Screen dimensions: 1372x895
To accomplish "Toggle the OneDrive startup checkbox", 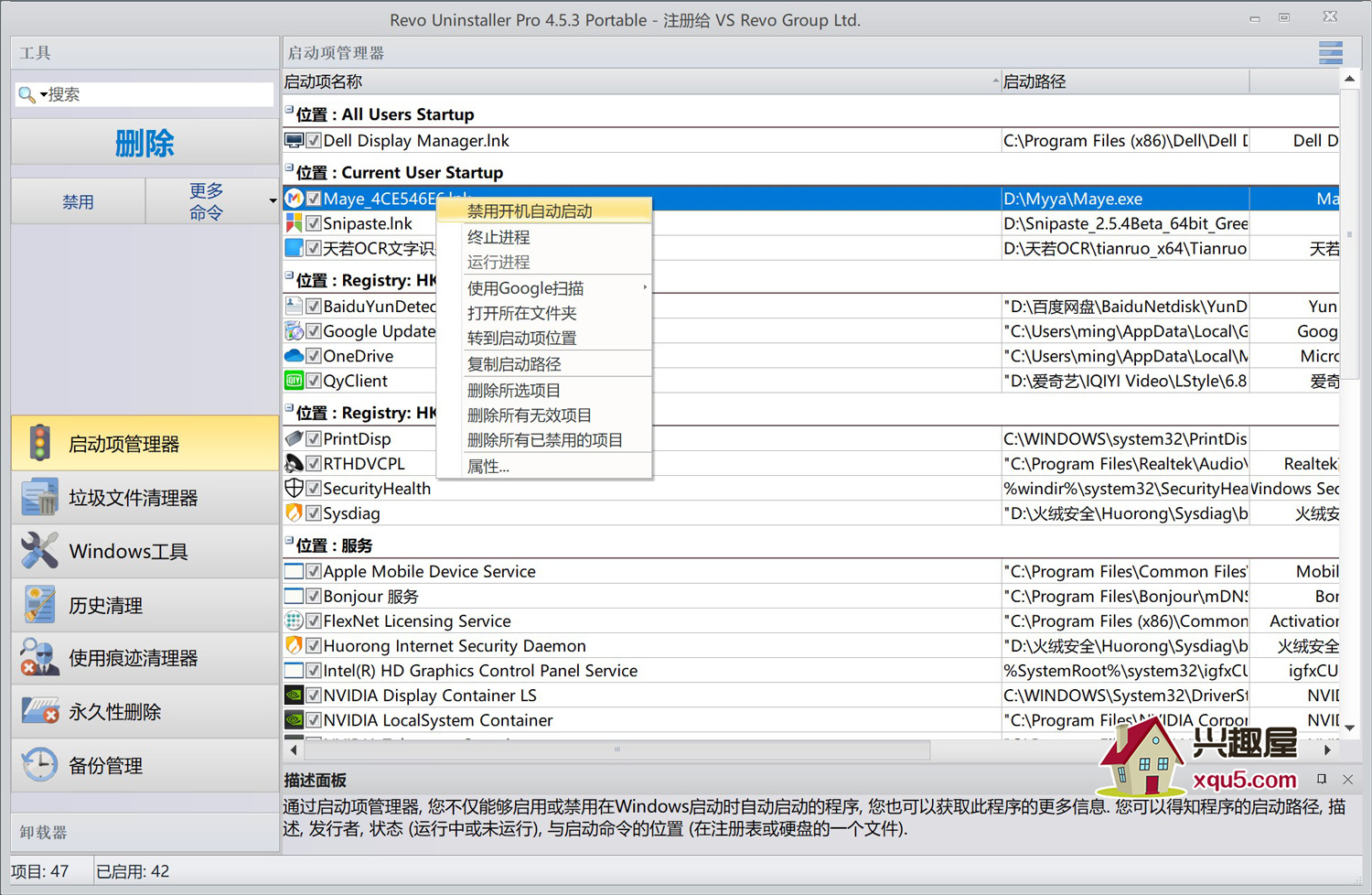I will pyautogui.click(x=314, y=356).
